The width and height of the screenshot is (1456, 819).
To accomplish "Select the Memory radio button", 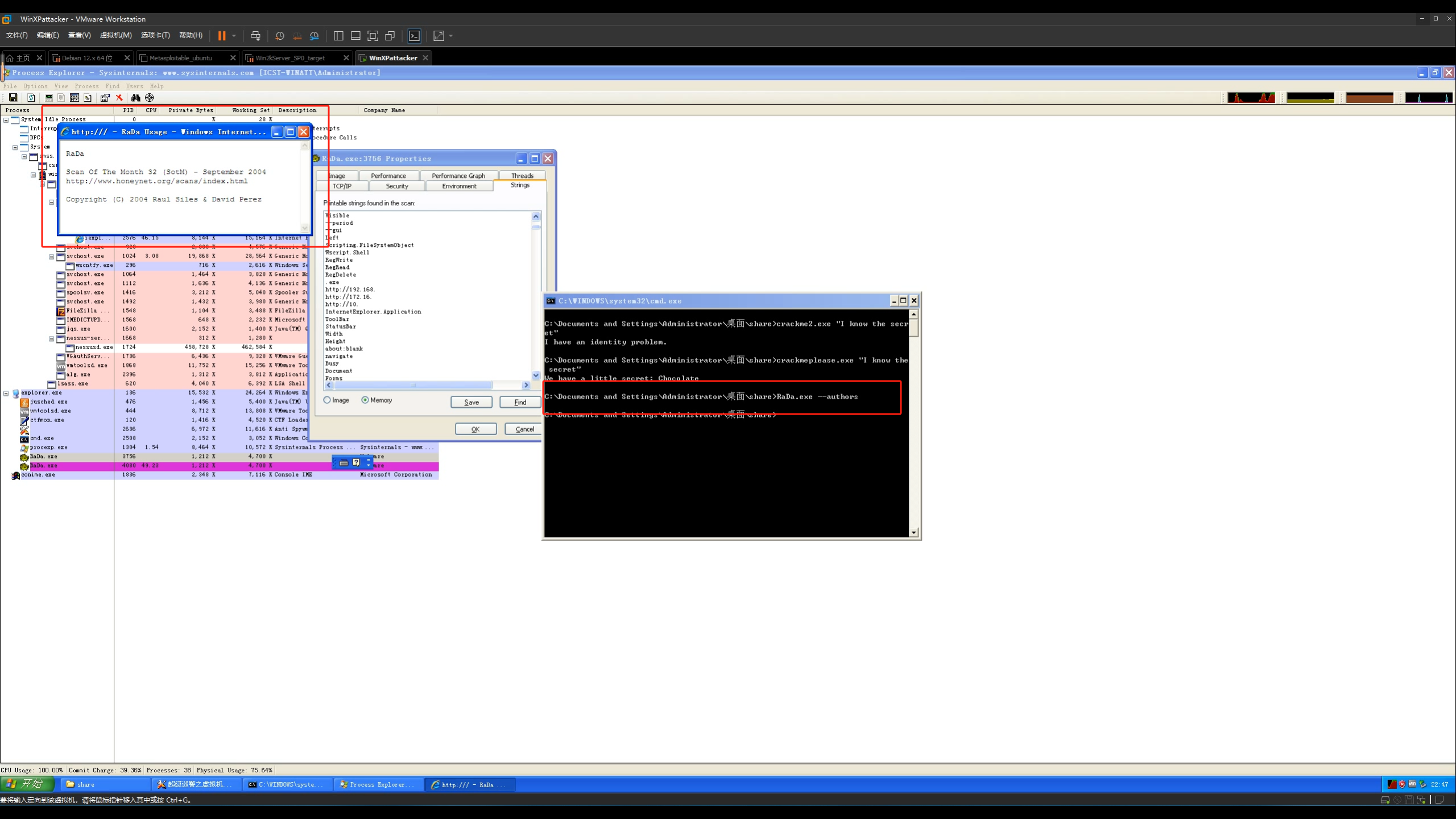I will 365,400.
